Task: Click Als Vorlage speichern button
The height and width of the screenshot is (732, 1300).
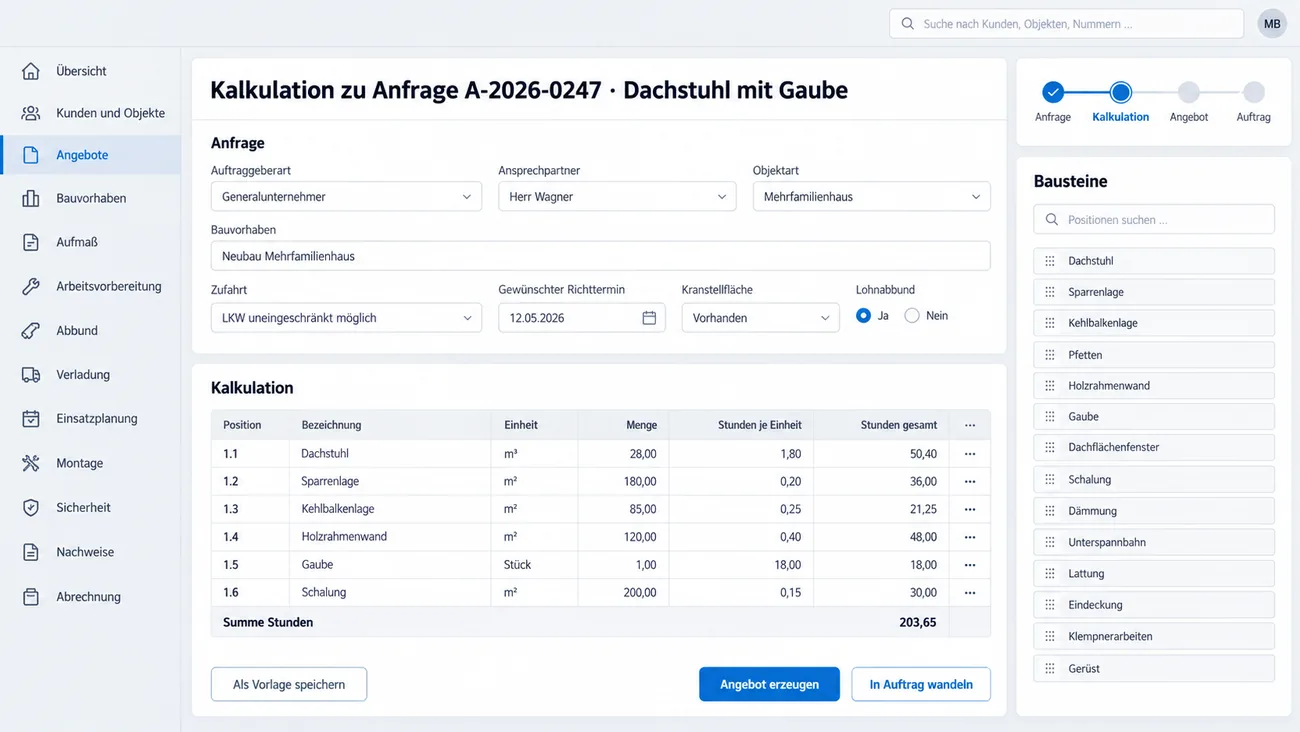Action: [x=289, y=684]
